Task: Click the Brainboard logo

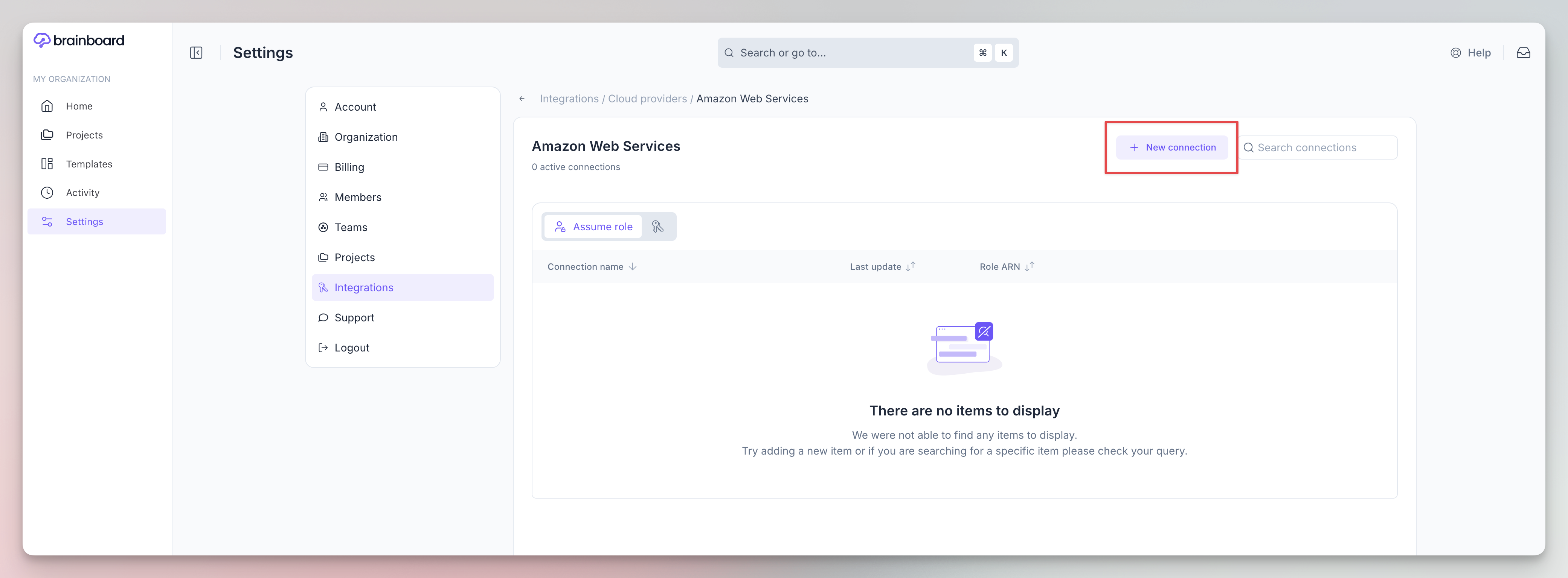Action: (x=79, y=40)
